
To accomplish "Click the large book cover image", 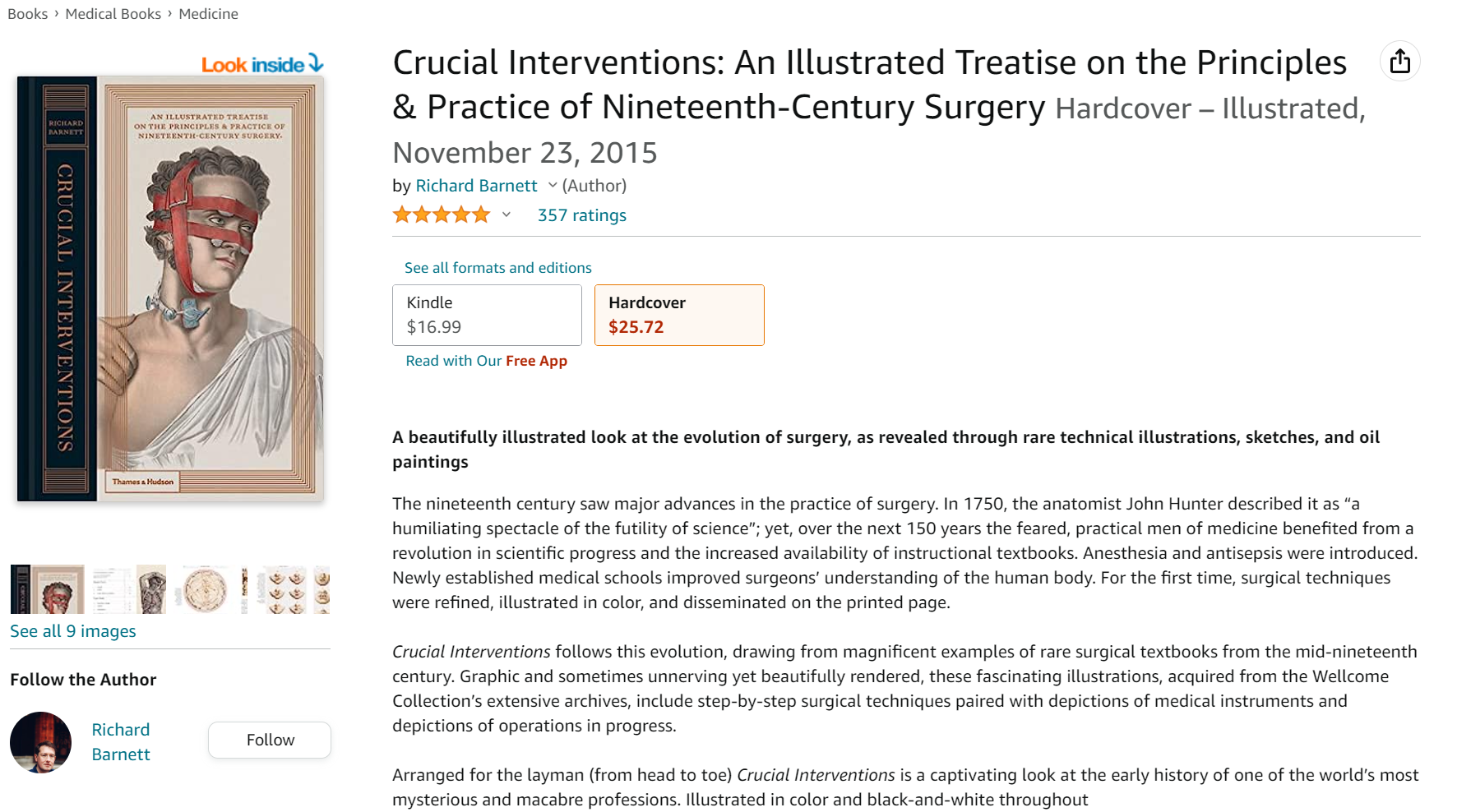I will click(170, 288).
